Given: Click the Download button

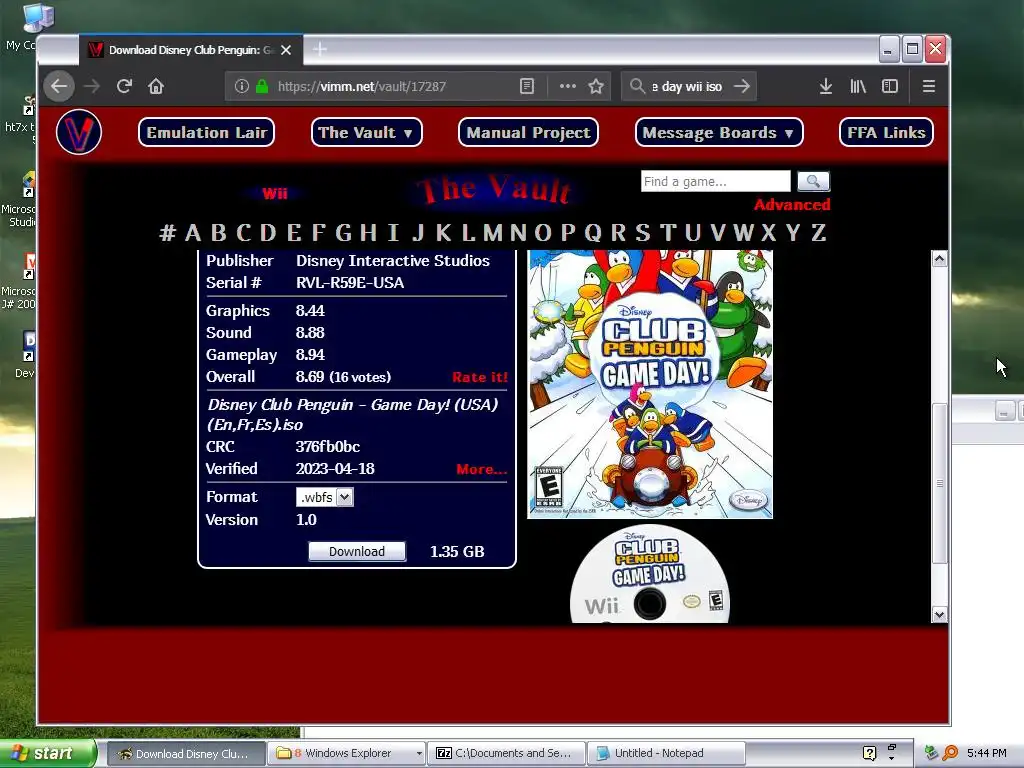Looking at the screenshot, I should (x=357, y=551).
